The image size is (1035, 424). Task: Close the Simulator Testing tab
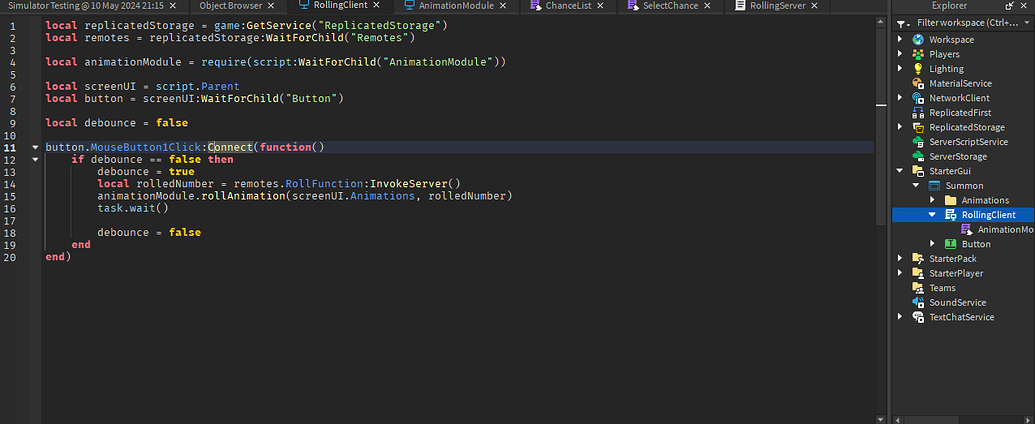(173, 5)
